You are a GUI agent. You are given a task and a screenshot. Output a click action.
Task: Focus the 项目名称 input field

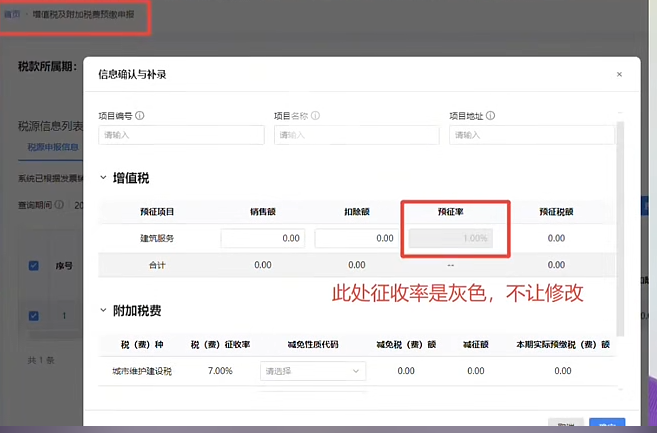click(356, 135)
